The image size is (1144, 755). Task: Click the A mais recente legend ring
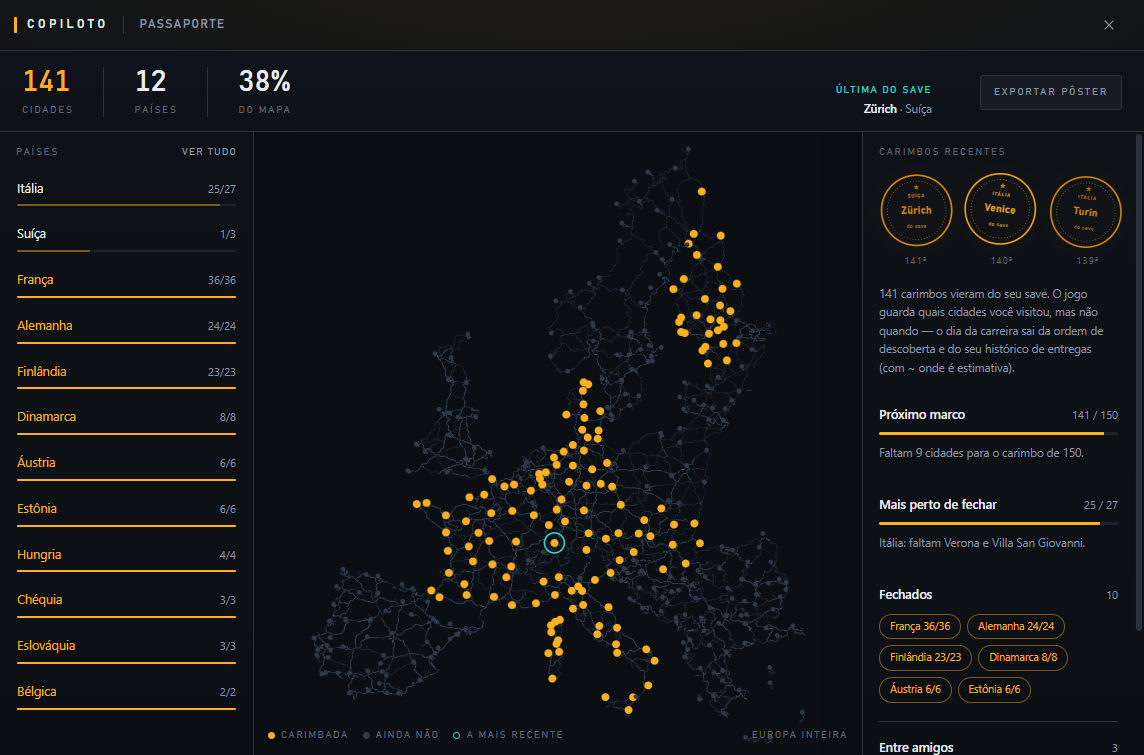coord(457,735)
